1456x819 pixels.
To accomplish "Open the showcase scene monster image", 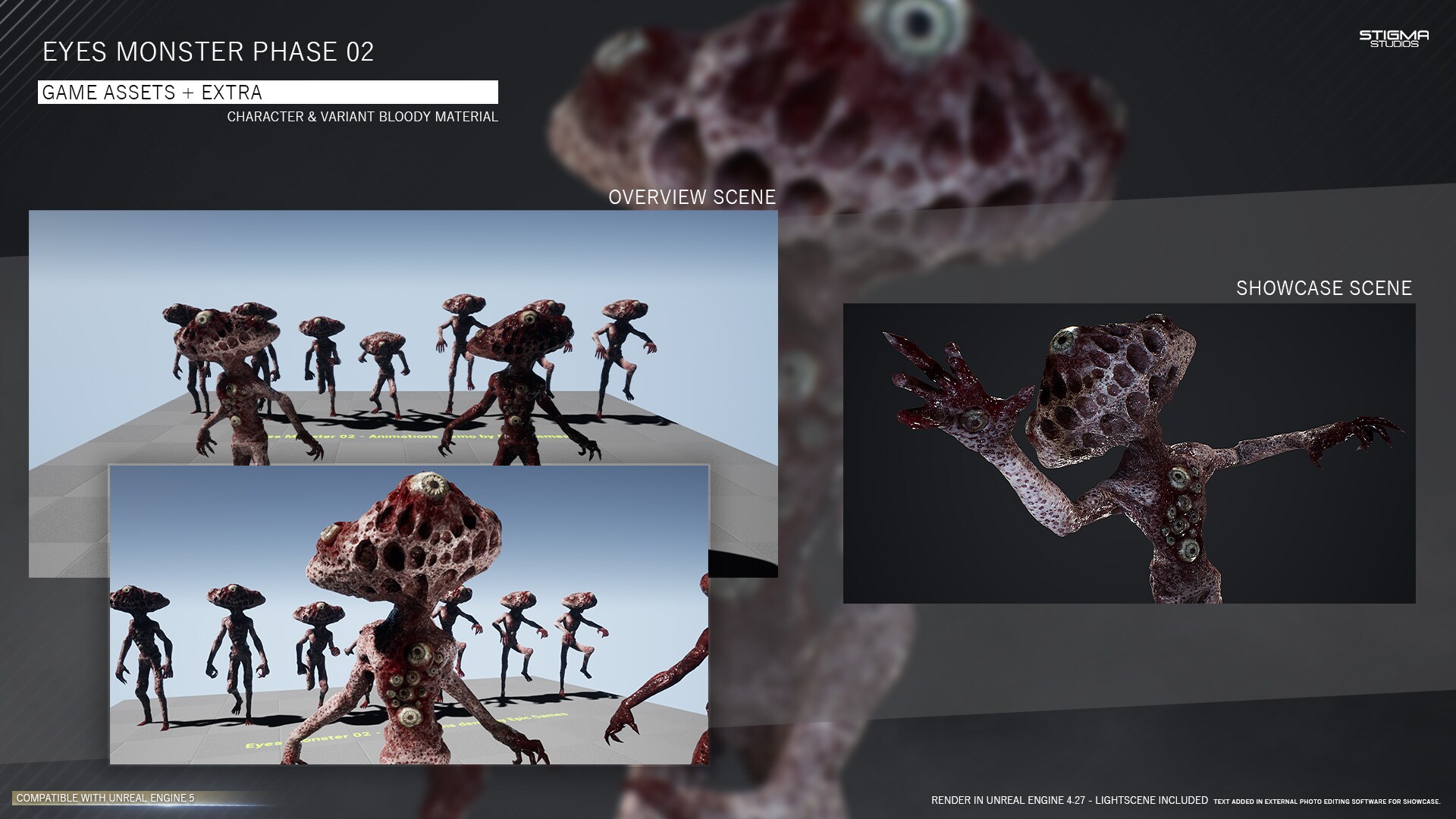I will click(1129, 453).
